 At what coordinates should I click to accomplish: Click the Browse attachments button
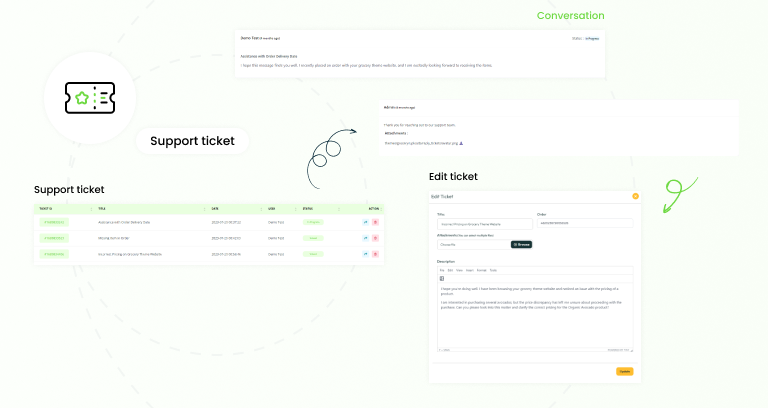click(522, 244)
